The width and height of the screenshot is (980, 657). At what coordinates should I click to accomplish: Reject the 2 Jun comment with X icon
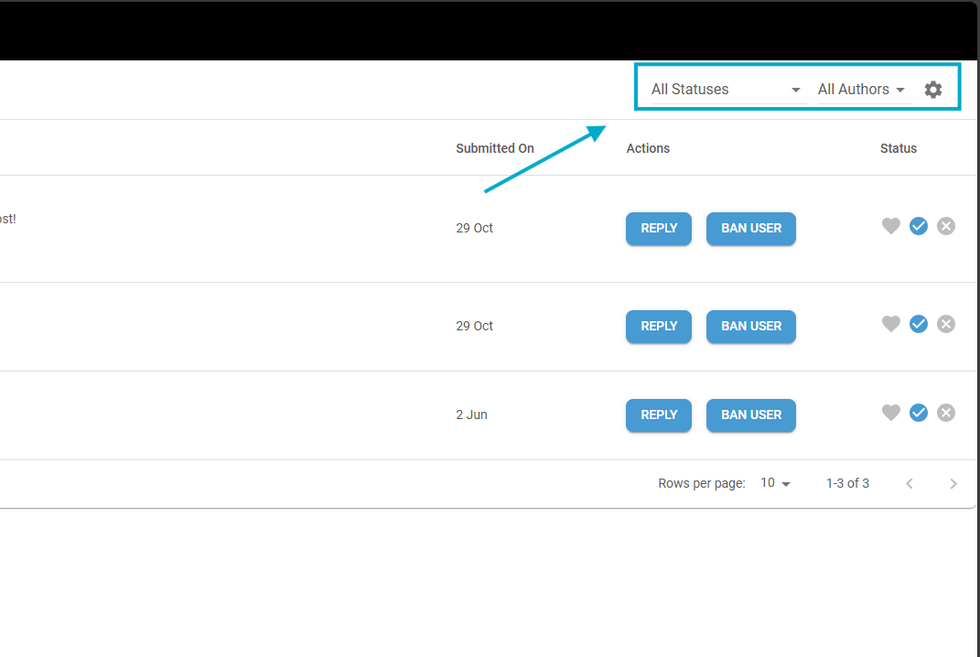(x=946, y=413)
